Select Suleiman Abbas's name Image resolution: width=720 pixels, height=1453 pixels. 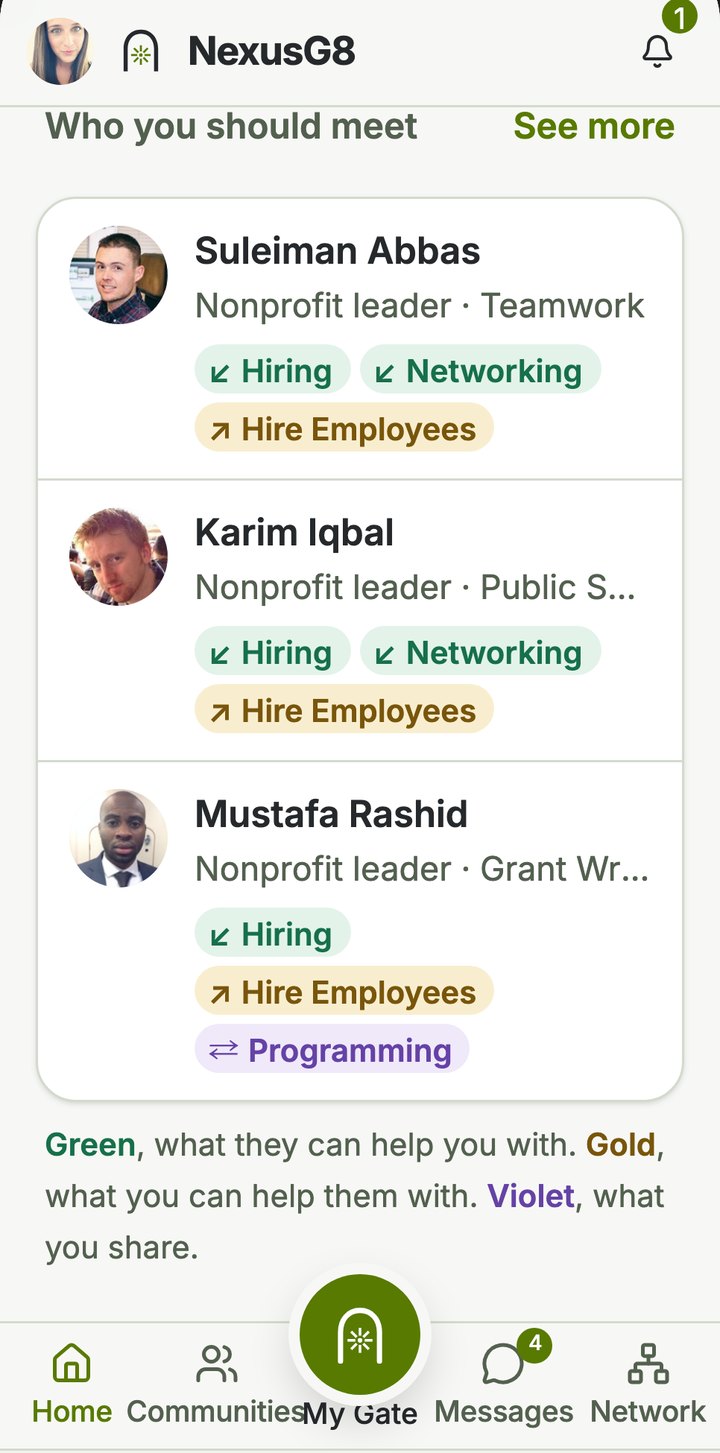338,251
